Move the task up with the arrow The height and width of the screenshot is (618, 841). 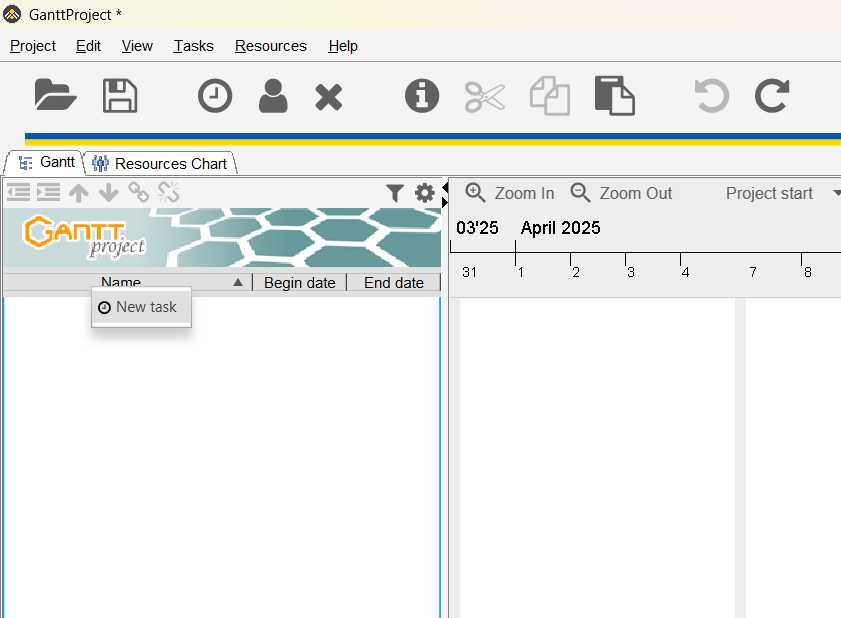tap(79, 193)
